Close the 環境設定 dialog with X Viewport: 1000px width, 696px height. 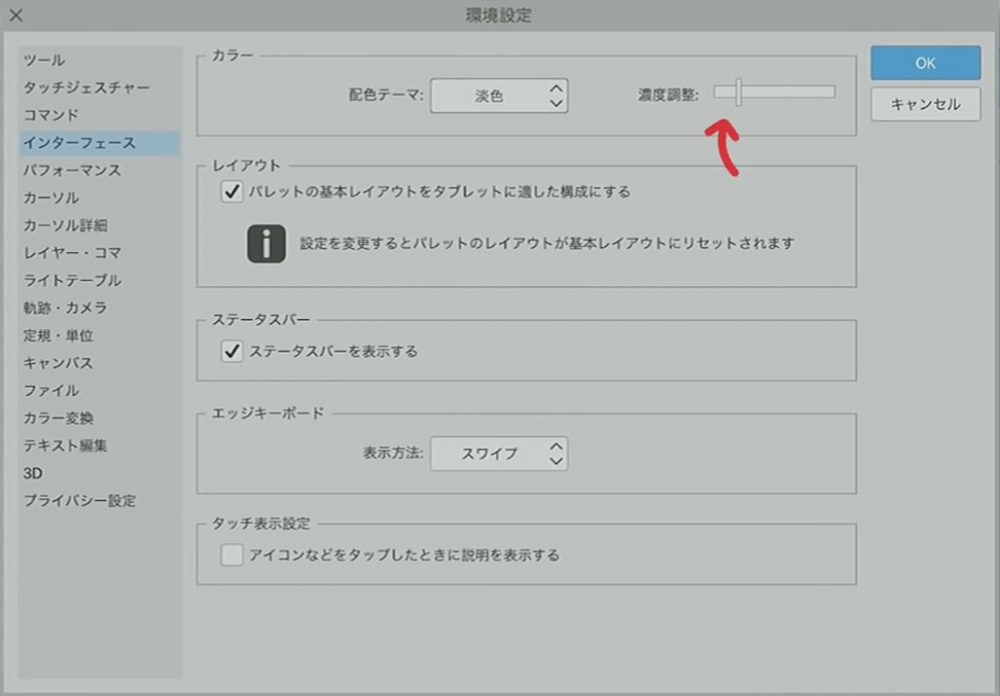16,15
